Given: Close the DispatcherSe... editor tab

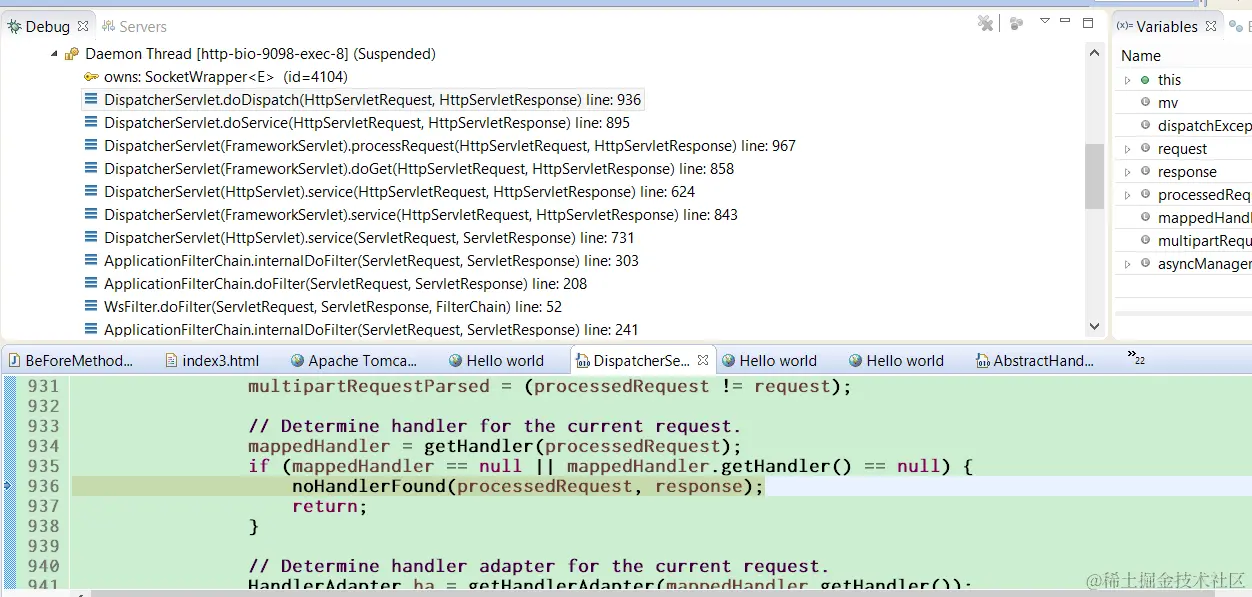Looking at the screenshot, I should [703, 360].
